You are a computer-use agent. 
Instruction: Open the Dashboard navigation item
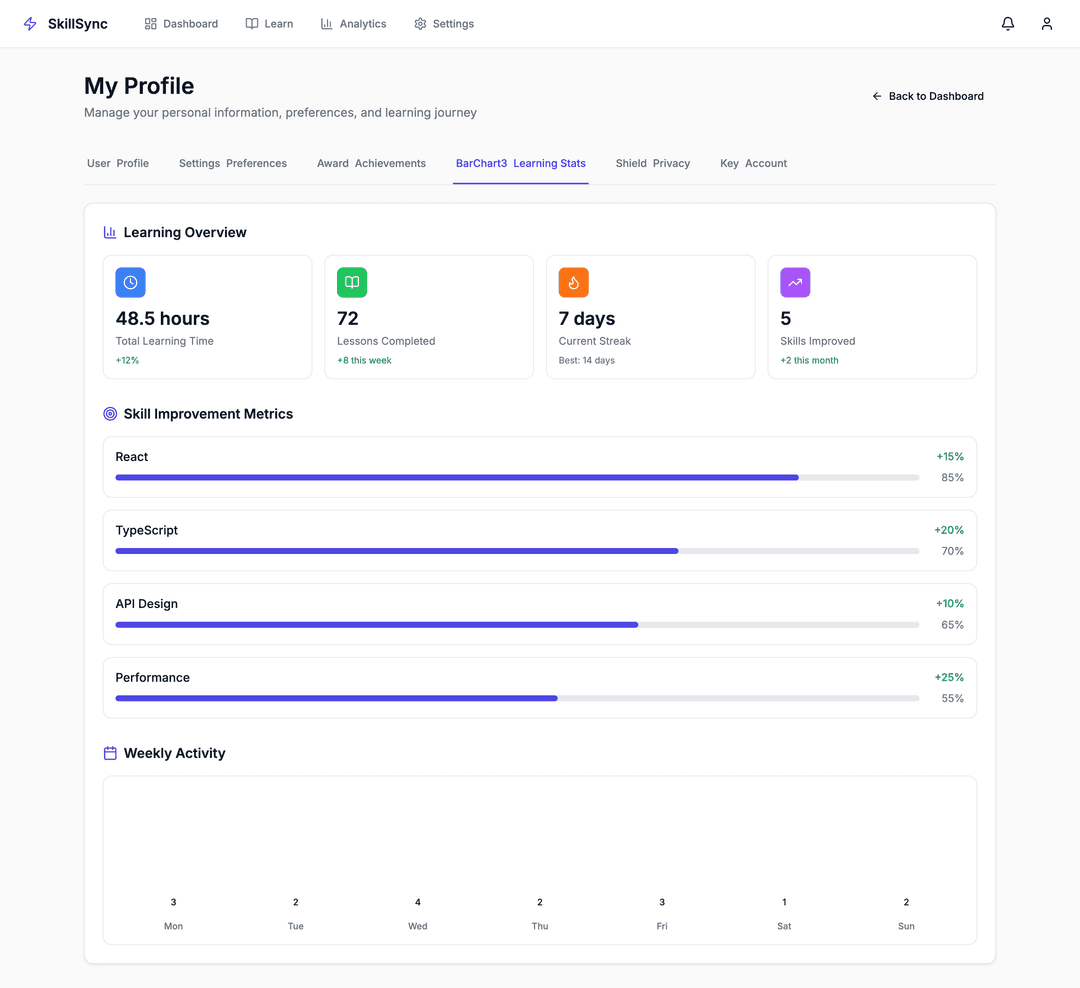(181, 24)
